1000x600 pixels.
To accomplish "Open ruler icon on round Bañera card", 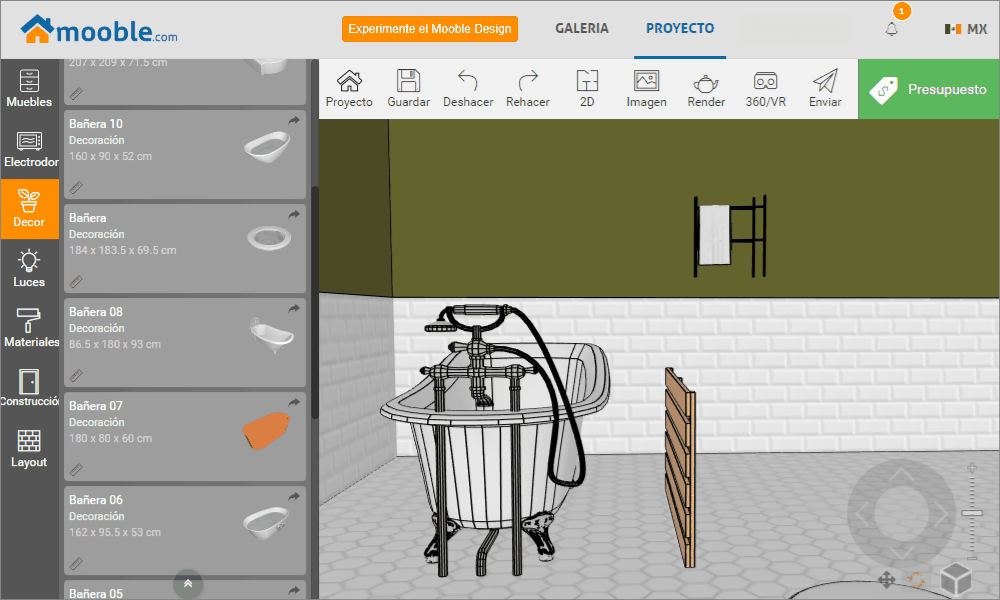I will tap(76, 281).
